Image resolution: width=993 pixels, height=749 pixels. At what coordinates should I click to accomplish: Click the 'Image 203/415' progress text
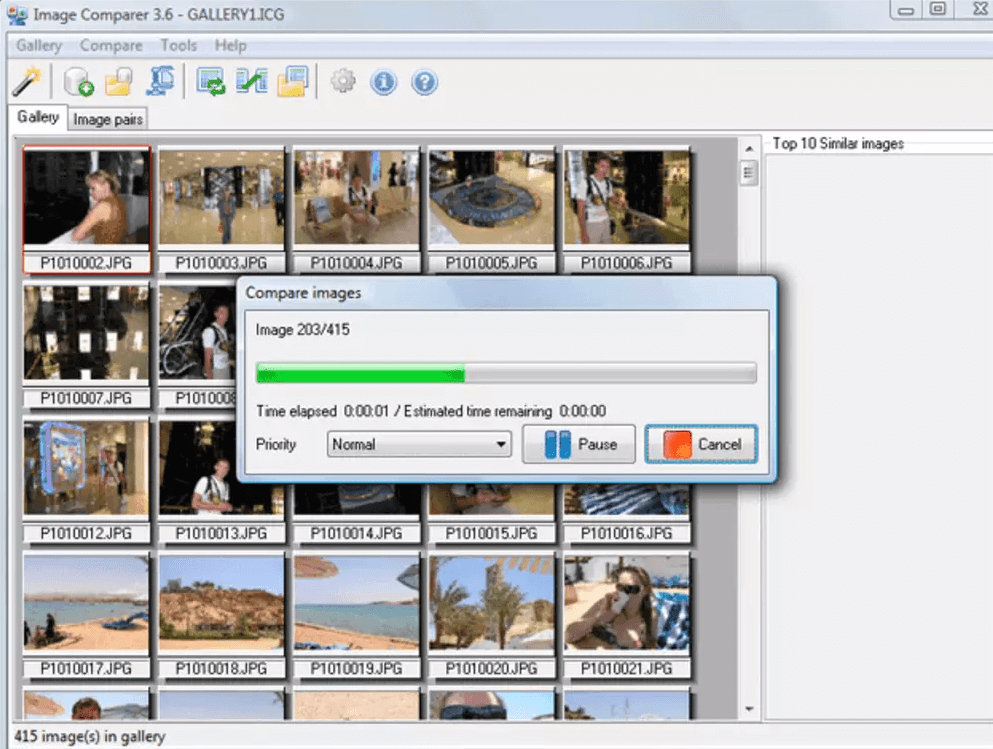[x=302, y=330]
